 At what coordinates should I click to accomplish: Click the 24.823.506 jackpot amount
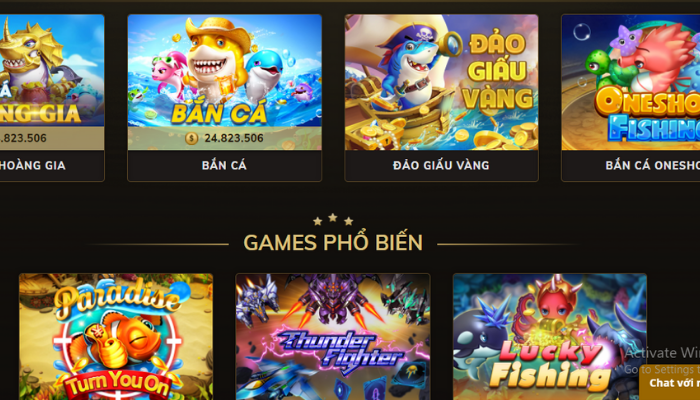(234, 138)
